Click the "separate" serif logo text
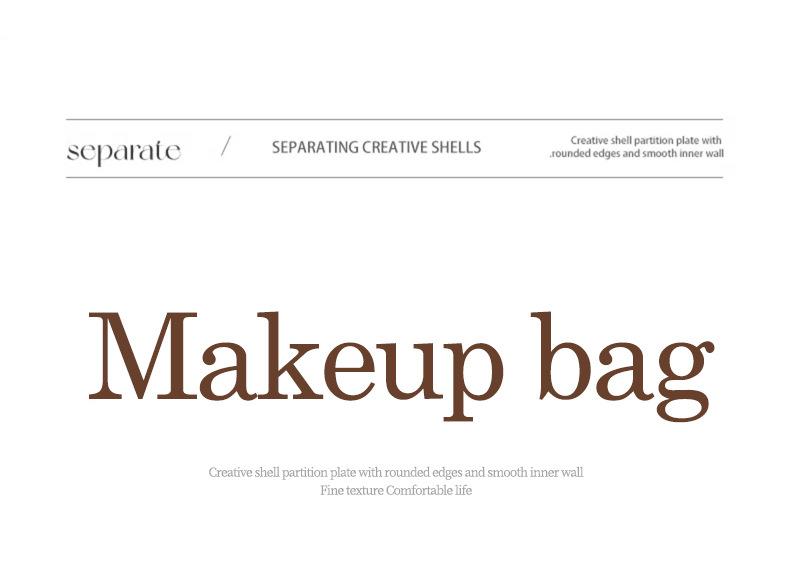This screenshot has height=573, width=790. [x=123, y=152]
